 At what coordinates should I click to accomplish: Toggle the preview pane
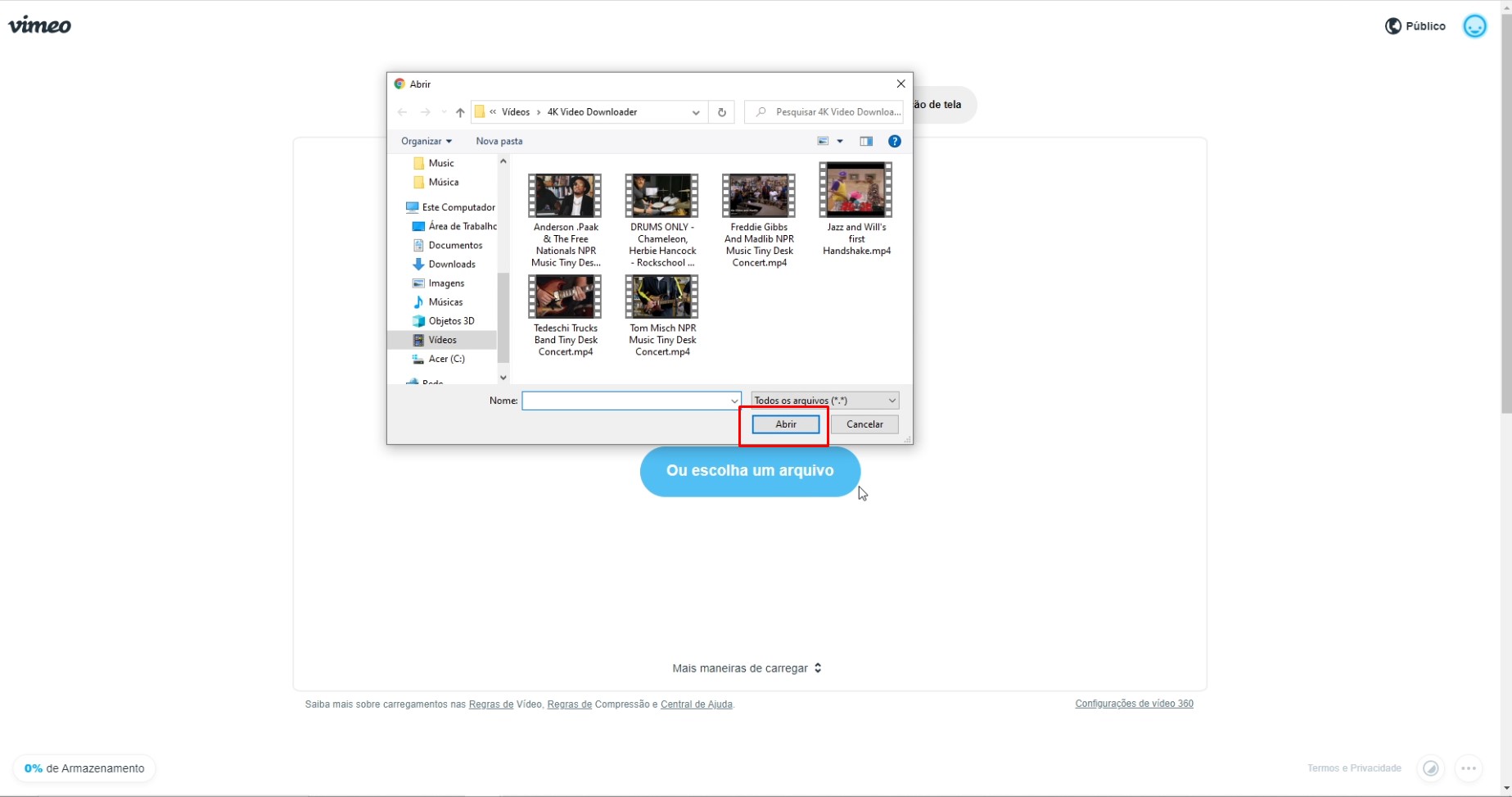[866, 141]
